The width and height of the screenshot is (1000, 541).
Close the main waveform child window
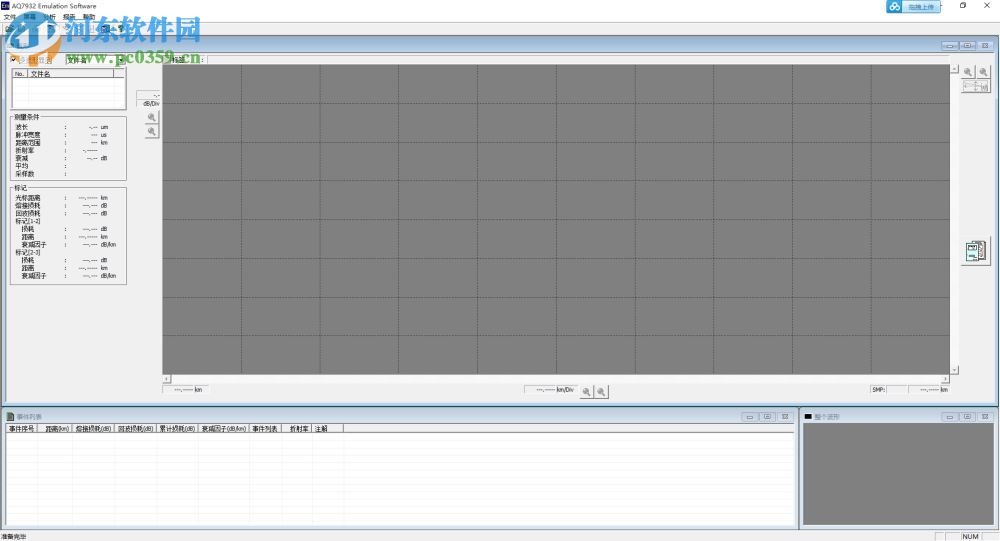(x=985, y=46)
